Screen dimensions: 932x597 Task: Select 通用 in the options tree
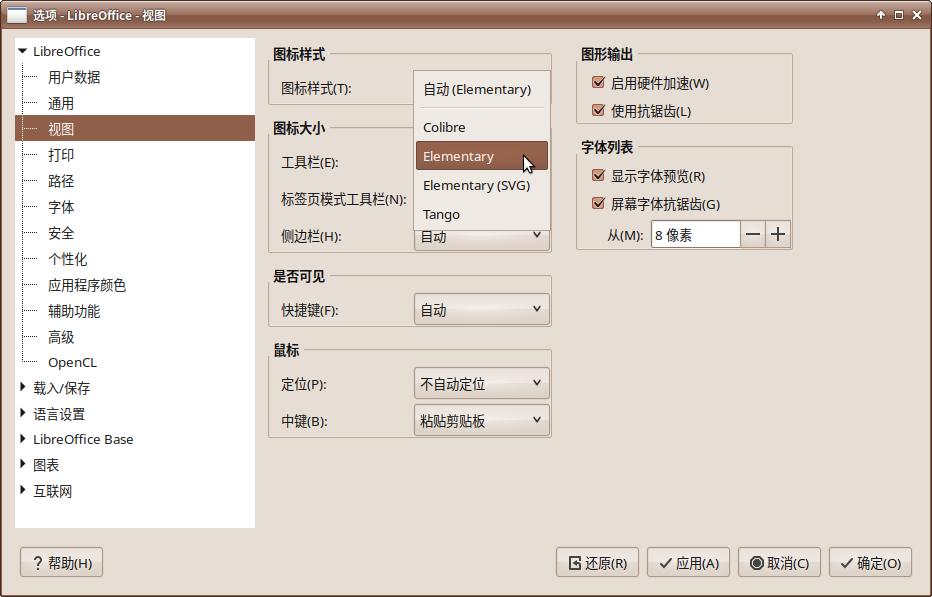(x=61, y=103)
